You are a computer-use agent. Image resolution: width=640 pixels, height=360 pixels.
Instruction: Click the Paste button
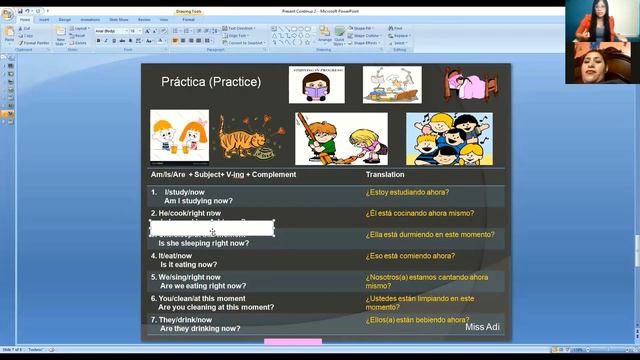(9, 34)
